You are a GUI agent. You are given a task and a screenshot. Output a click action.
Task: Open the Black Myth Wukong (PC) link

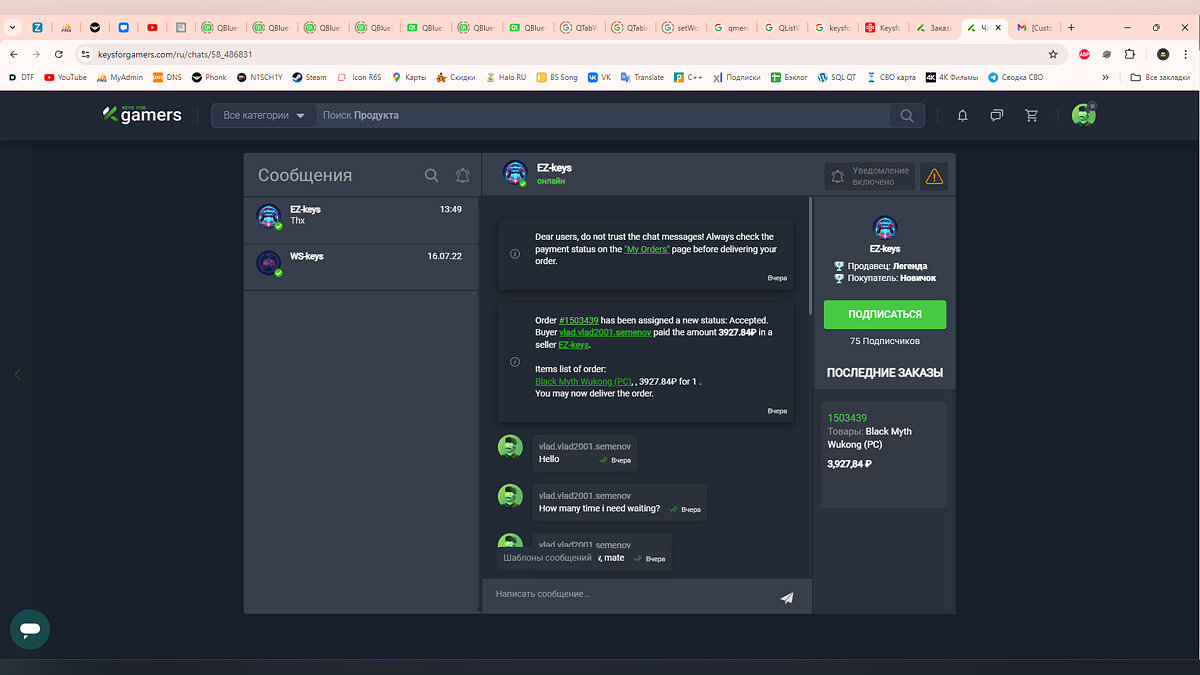[583, 382]
